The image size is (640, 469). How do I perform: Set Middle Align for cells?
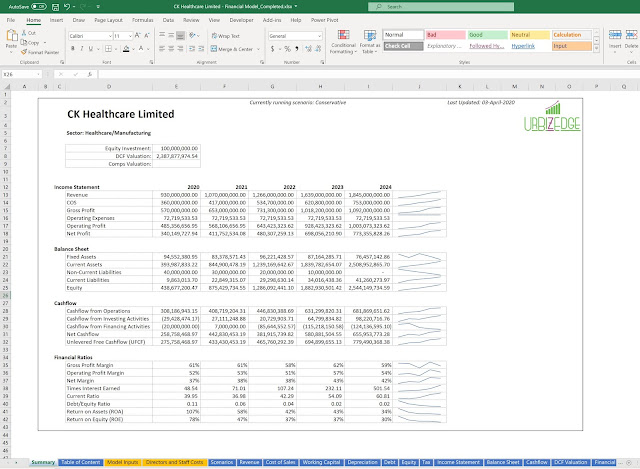[171, 36]
